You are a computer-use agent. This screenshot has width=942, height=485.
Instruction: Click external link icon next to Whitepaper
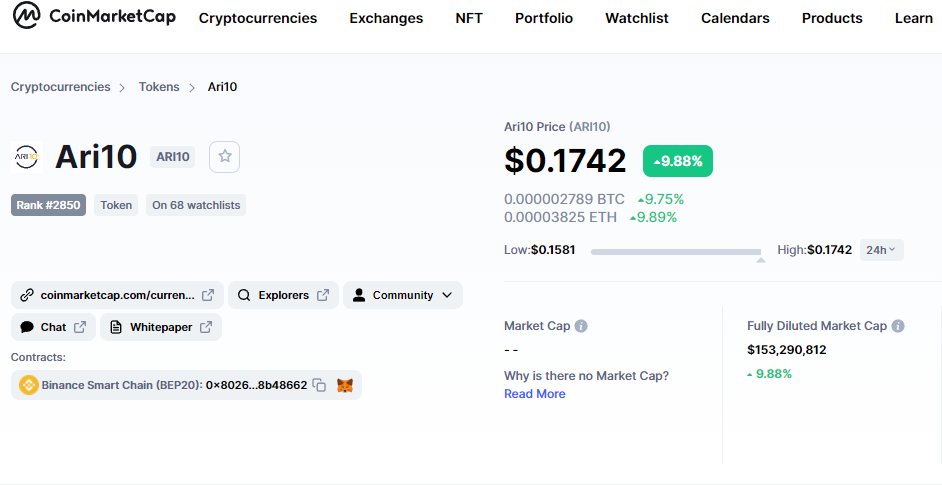click(x=206, y=327)
